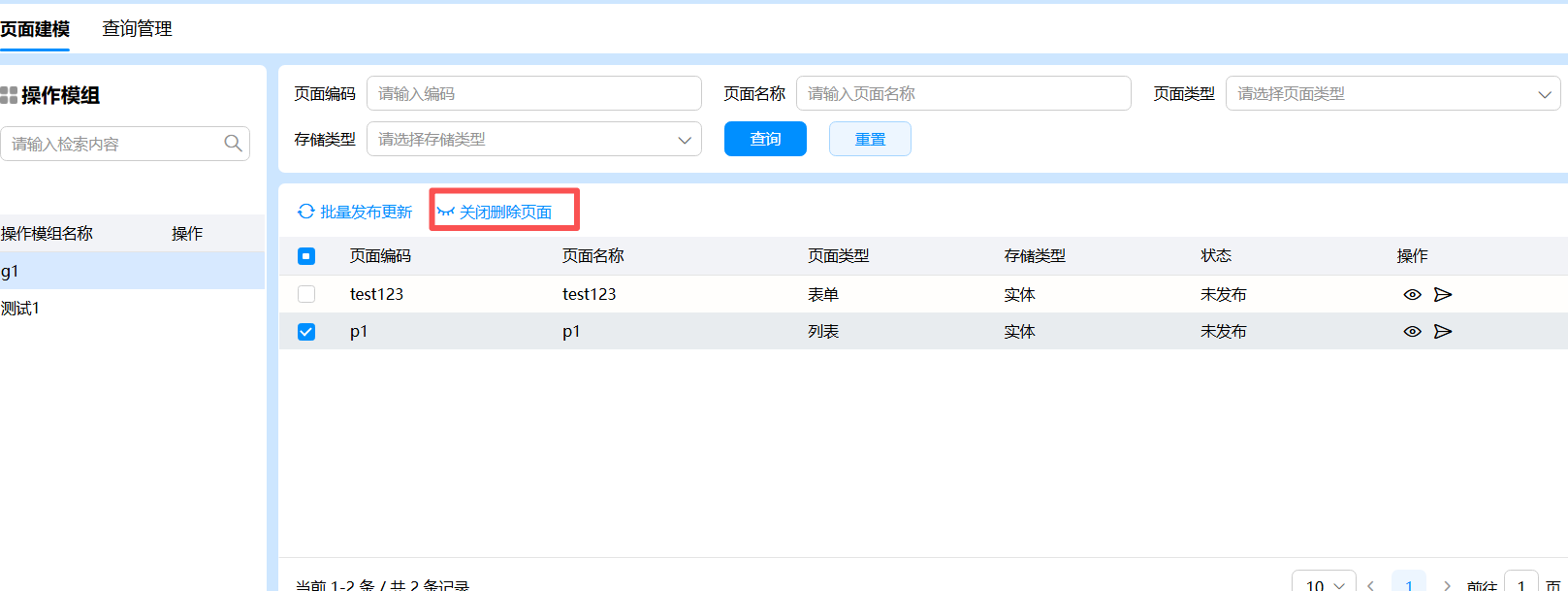
Task: Toggle the select-all checkbox in table header
Action: click(306, 256)
